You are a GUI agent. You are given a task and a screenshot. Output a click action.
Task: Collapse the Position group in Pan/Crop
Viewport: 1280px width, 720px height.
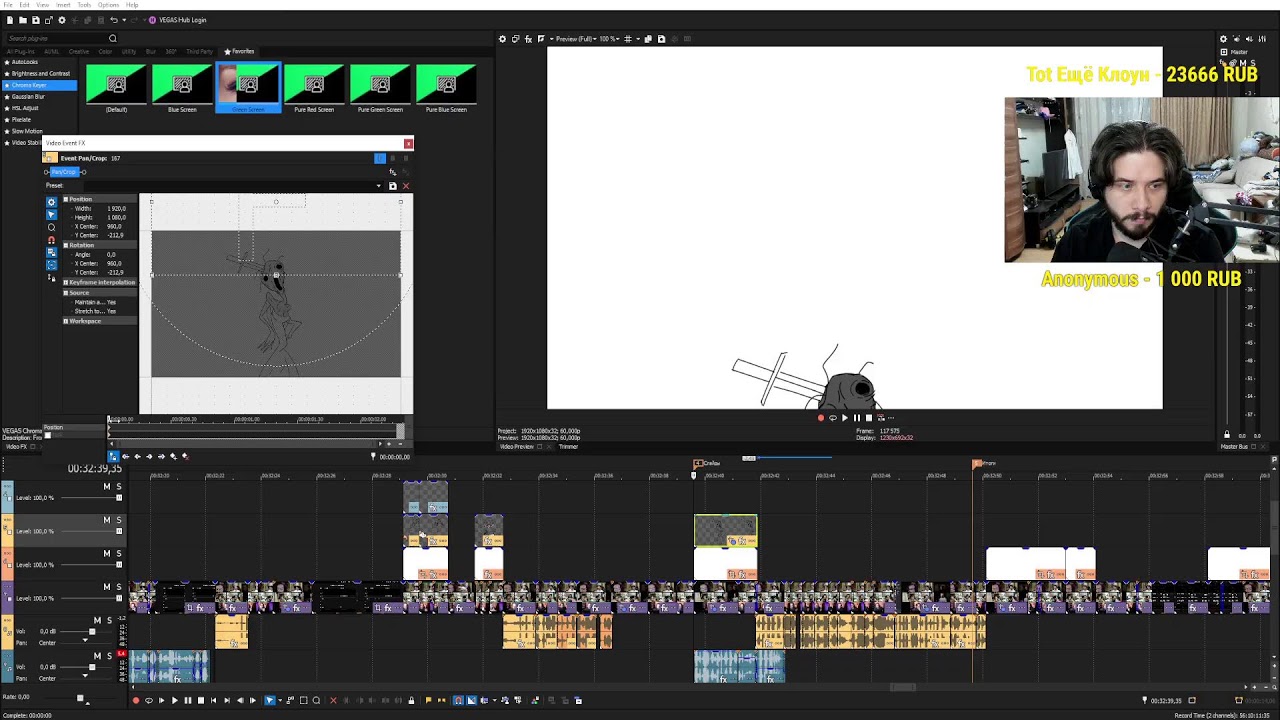66,199
